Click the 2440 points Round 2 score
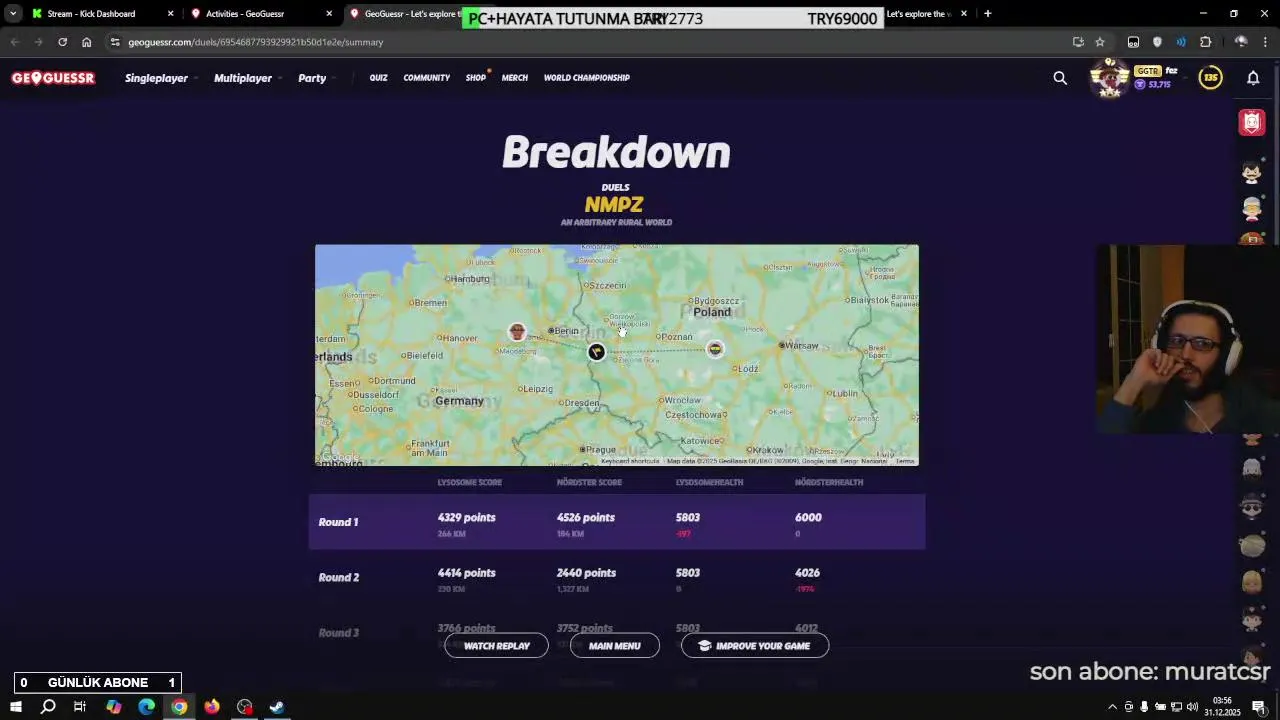This screenshot has width=1280, height=720. click(x=586, y=573)
